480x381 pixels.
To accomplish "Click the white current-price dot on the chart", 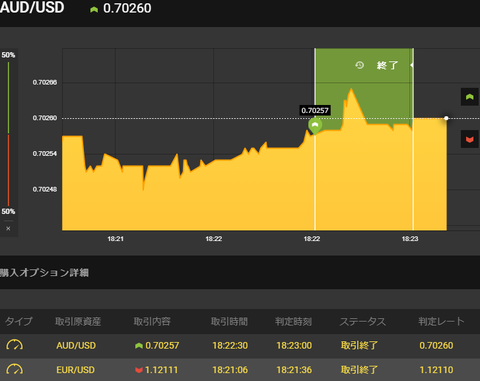I will coord(446,118).
